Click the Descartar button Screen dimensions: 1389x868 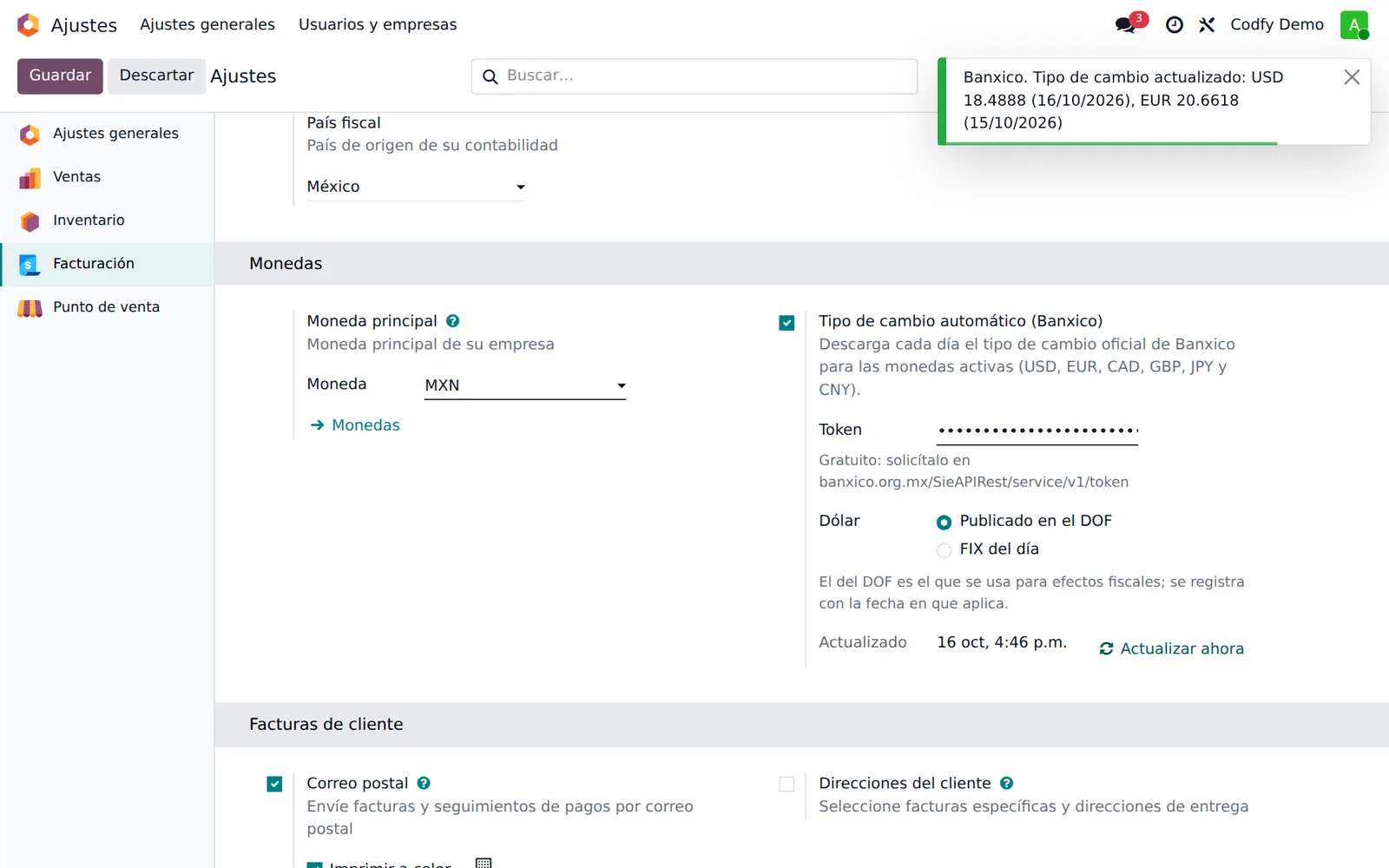(156, 76)
